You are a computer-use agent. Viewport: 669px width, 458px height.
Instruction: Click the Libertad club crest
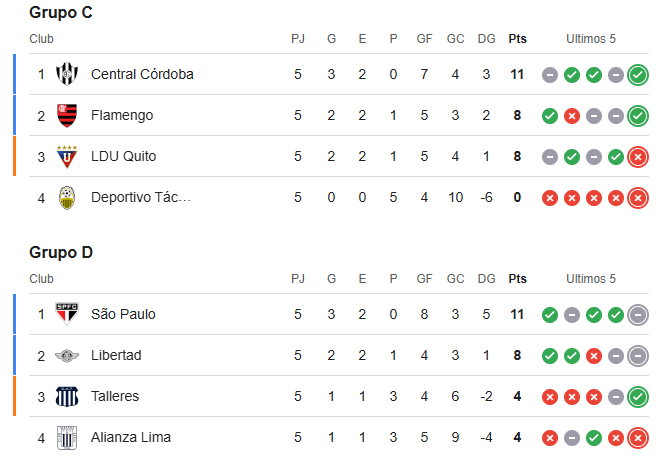click(67, 355)
